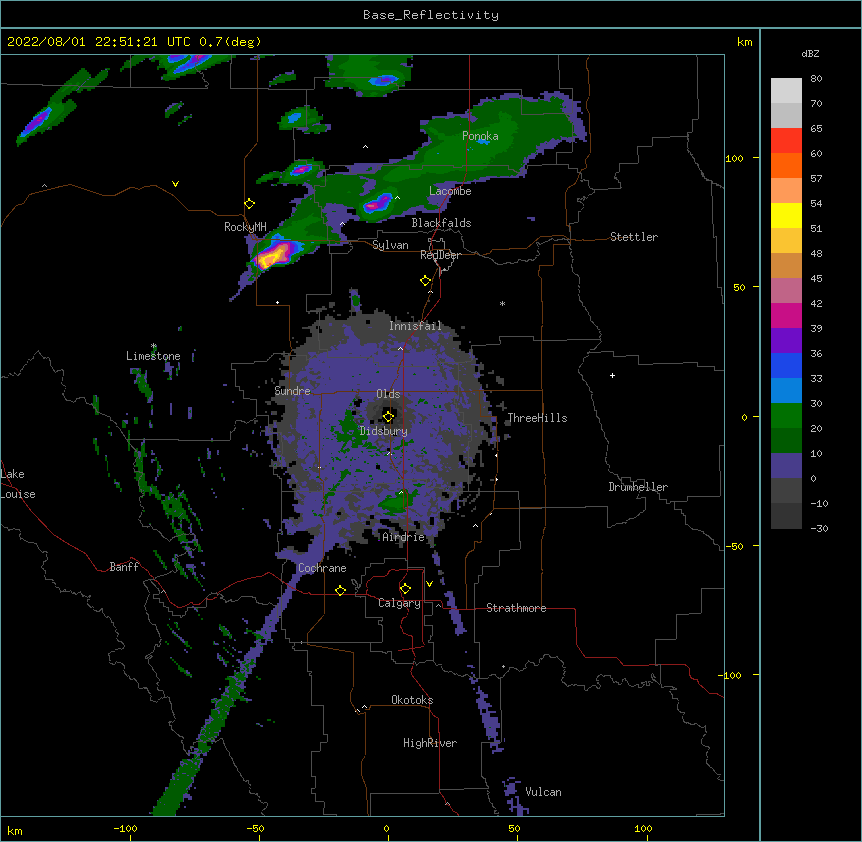Click the Limestone label

(x=153, y=356)
